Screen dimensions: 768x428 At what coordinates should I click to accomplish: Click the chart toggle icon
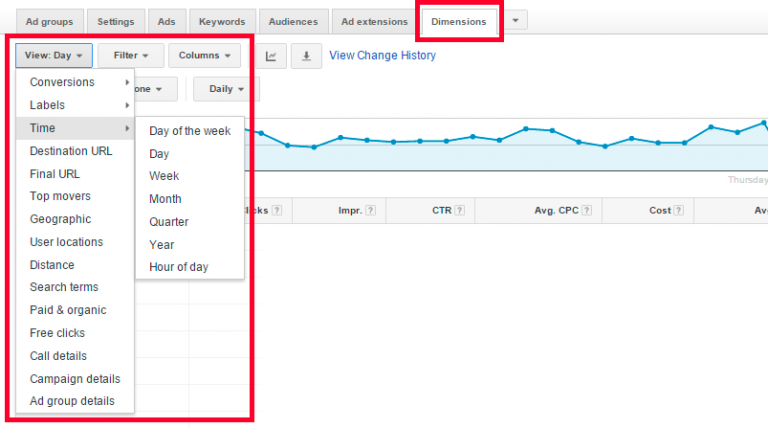pyautogui.click(x=271, y=56)
